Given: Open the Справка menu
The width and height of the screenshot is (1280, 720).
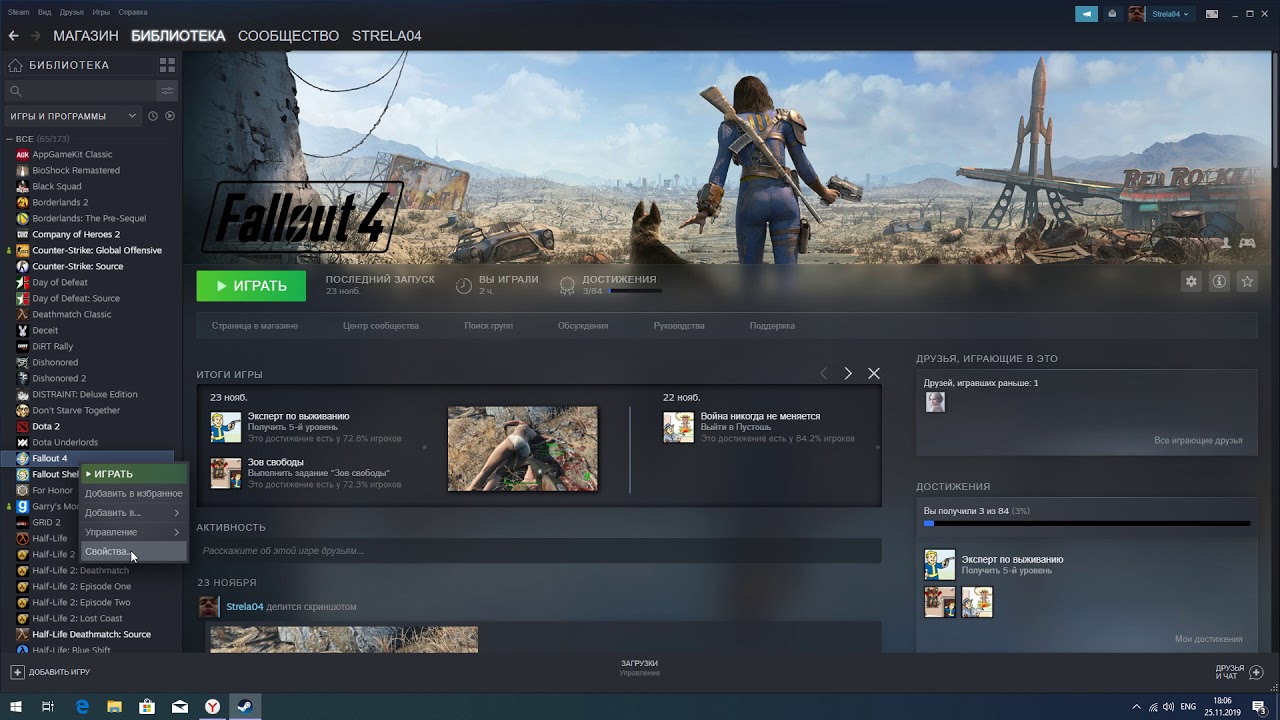Looking at the screenshot, I should (x=133, y=12).
